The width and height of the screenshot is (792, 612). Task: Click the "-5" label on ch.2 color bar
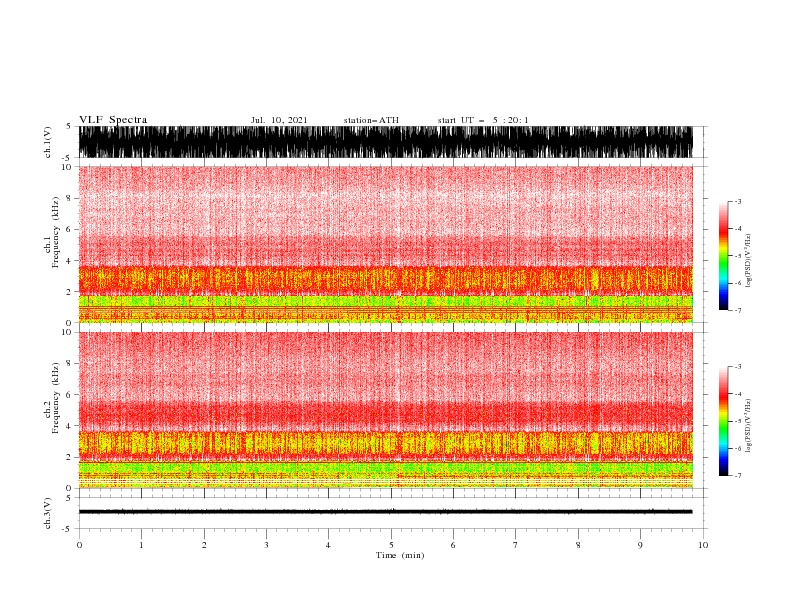point(738,421)
